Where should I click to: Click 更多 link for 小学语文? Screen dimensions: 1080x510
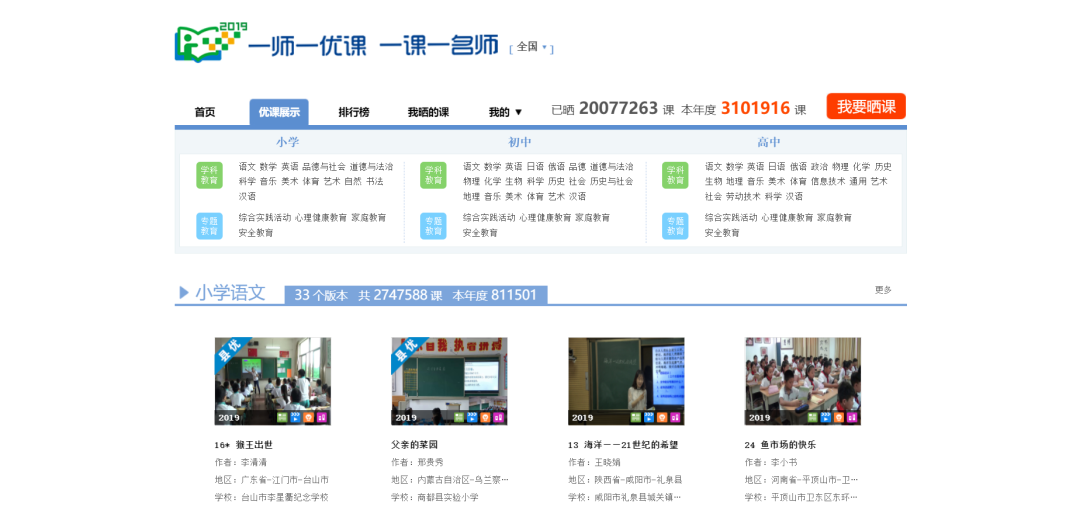pos(883,290)
